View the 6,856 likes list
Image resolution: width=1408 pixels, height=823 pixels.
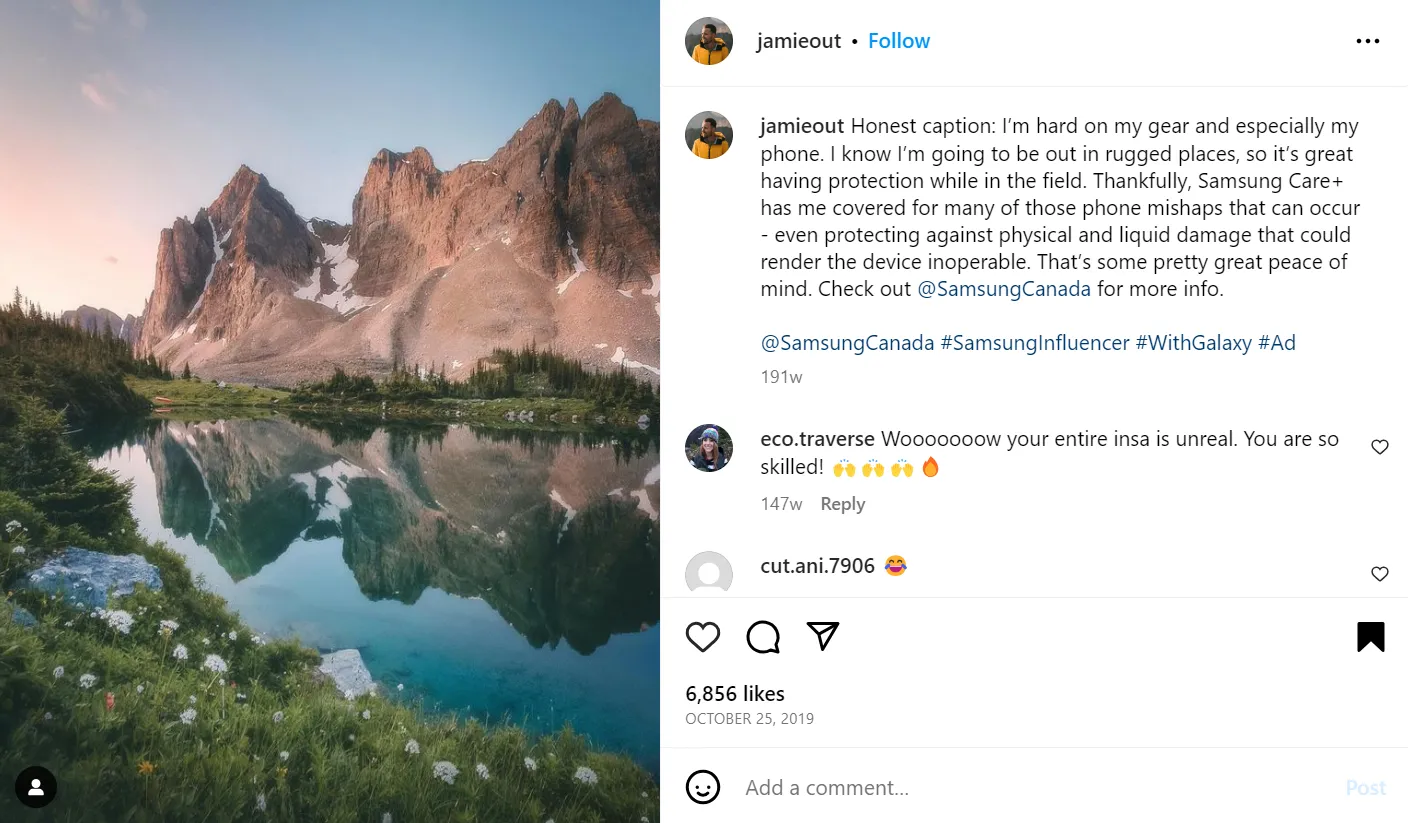735,694
